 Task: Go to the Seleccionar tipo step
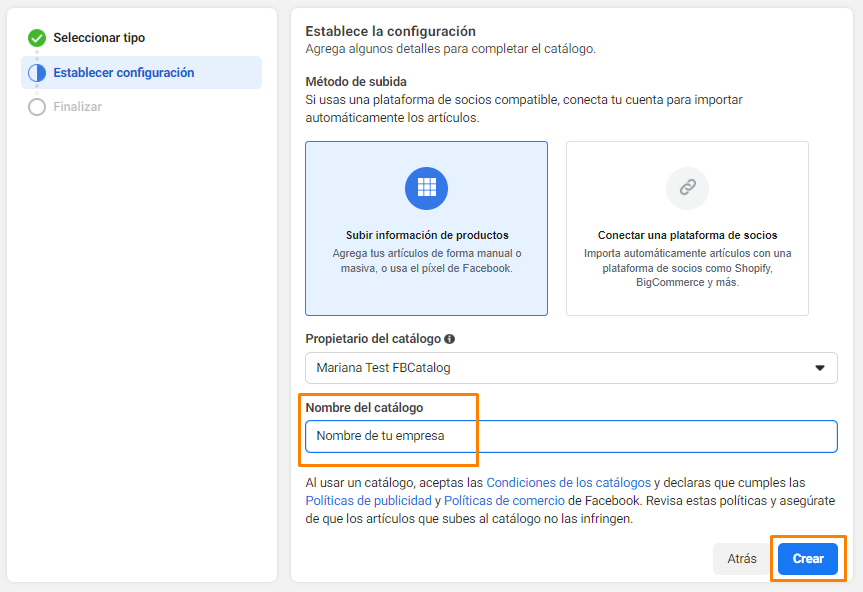99,38
